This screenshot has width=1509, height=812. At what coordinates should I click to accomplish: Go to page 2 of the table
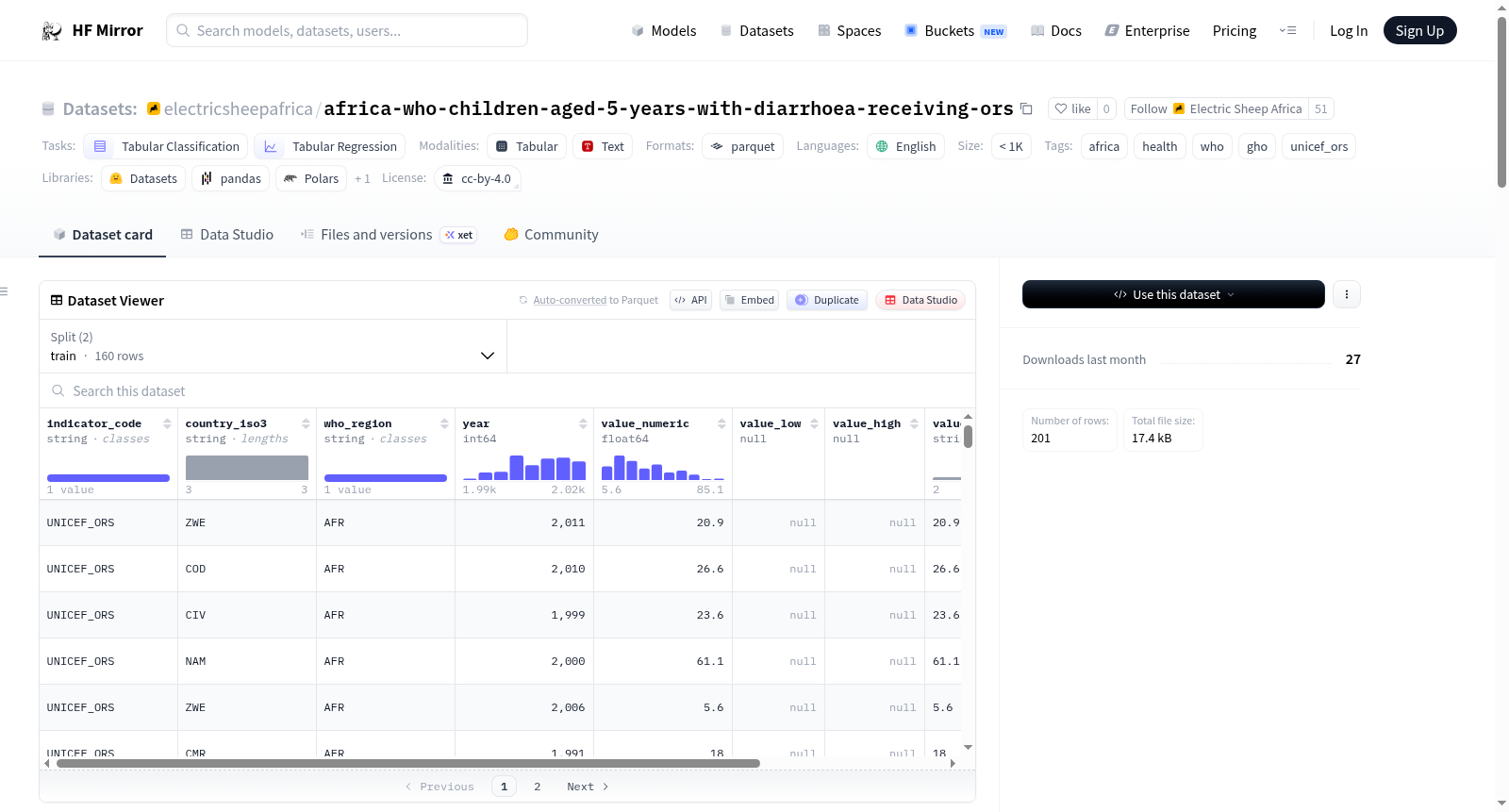coord(538,787)
